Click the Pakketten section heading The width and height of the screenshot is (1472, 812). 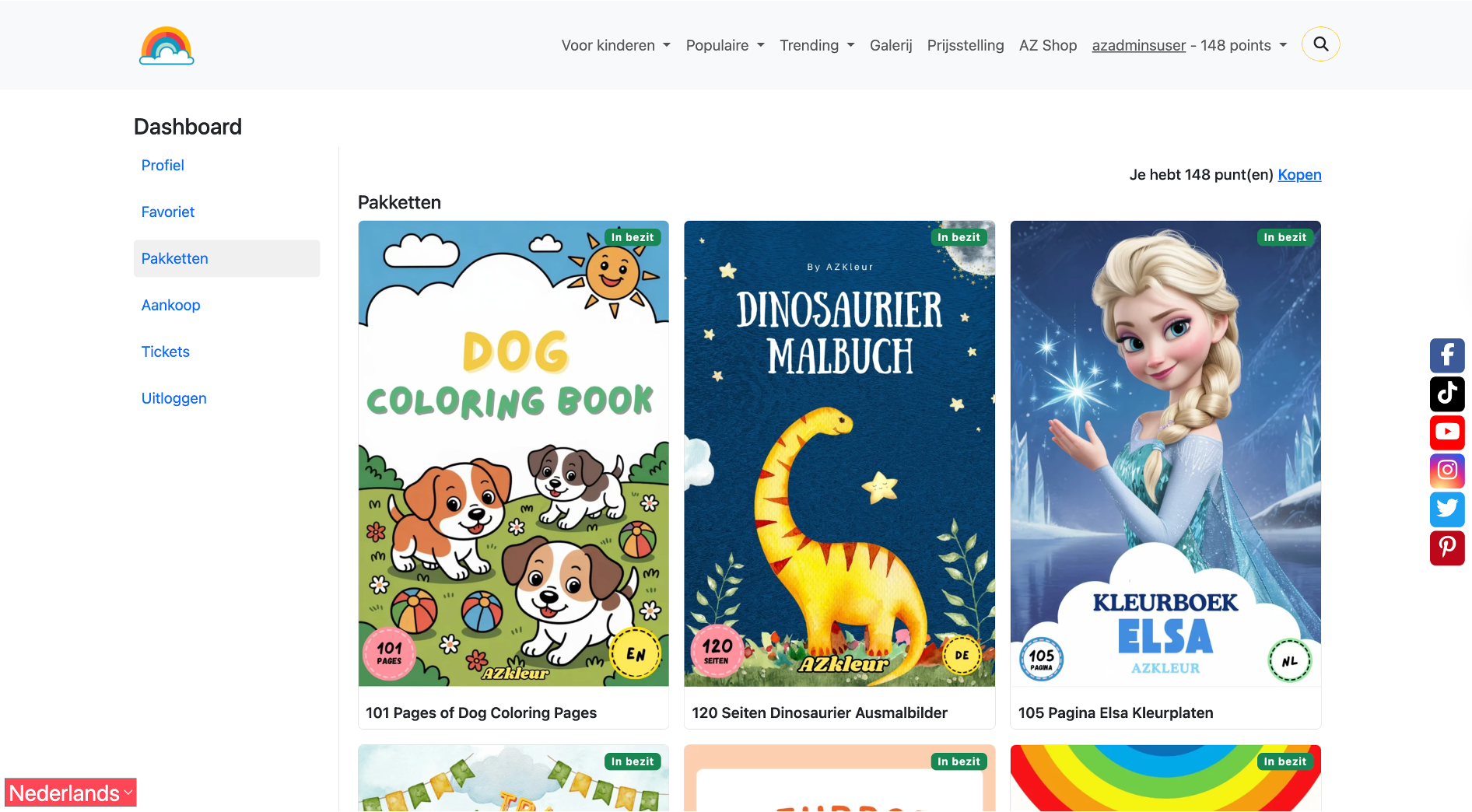coord(399,202)
